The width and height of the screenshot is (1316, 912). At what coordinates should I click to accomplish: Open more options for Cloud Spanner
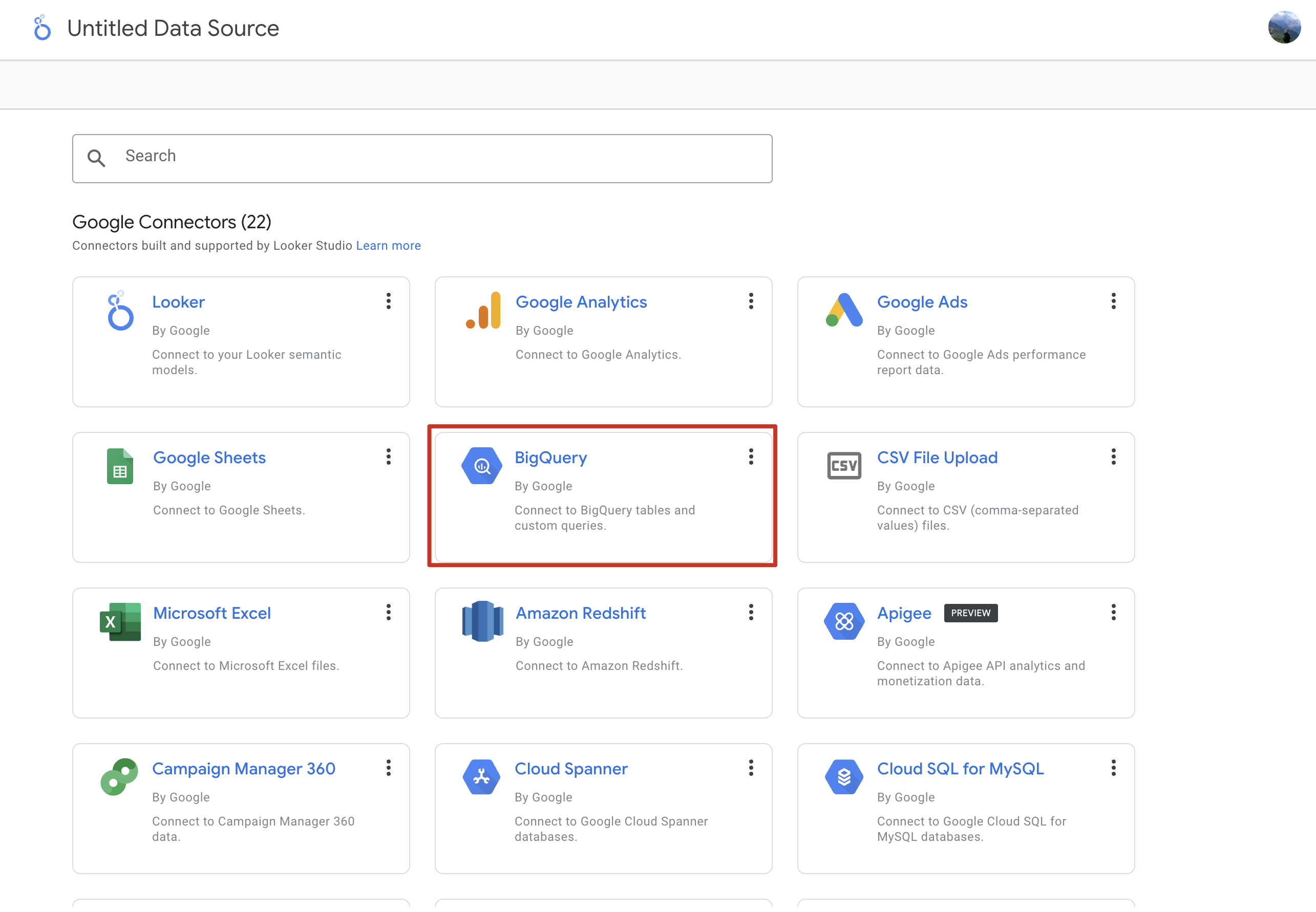coord(751,768)
